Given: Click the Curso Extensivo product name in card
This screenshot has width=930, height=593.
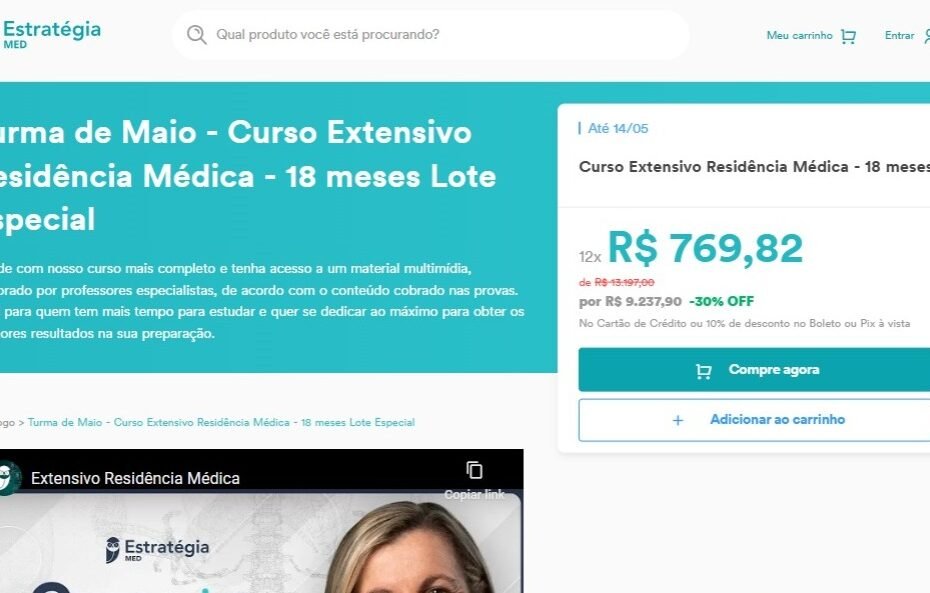Looking at the screenshot, I should point(754,167).
